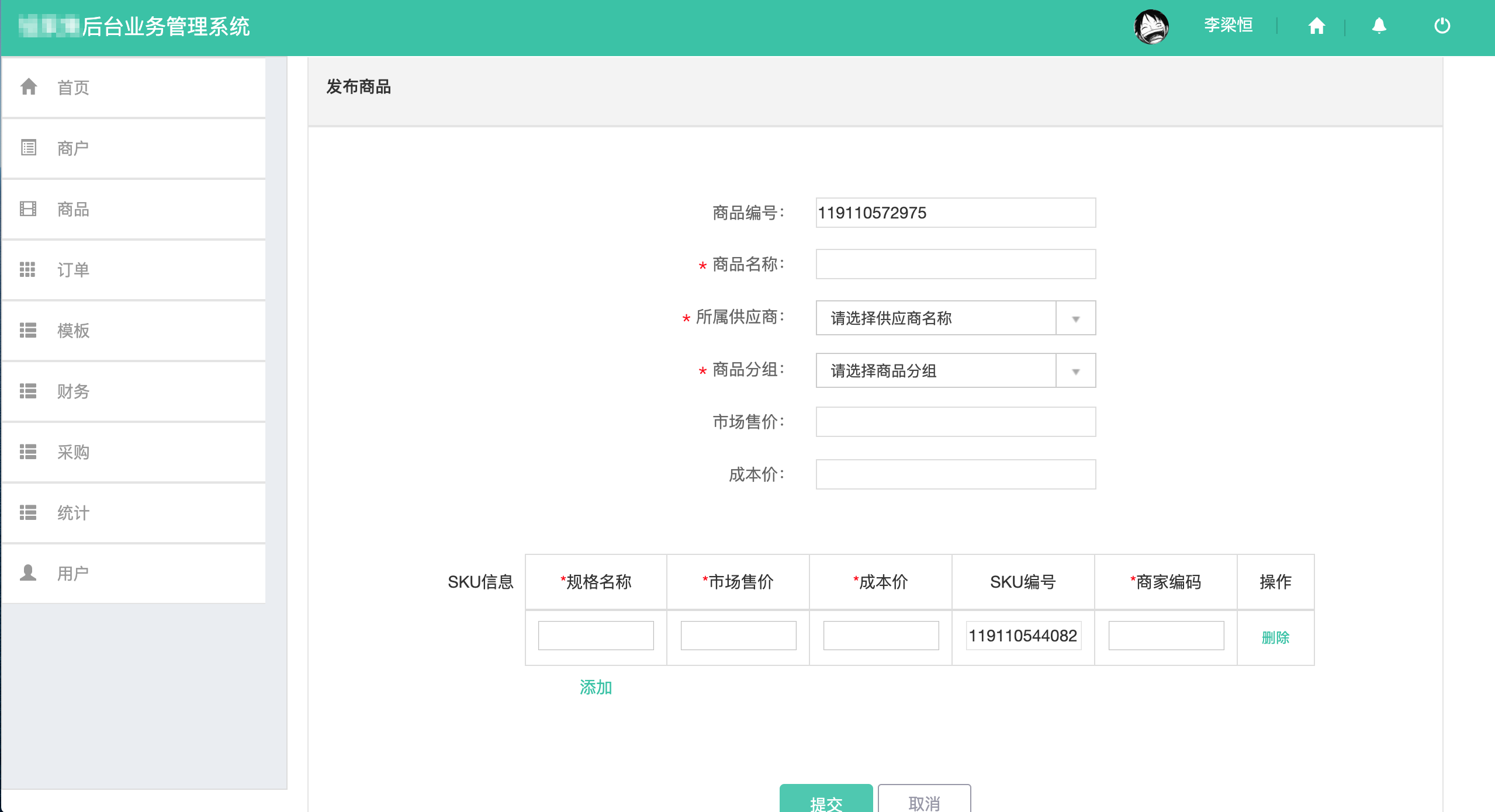Click the list icon beside 统计

tap(28, 512)
